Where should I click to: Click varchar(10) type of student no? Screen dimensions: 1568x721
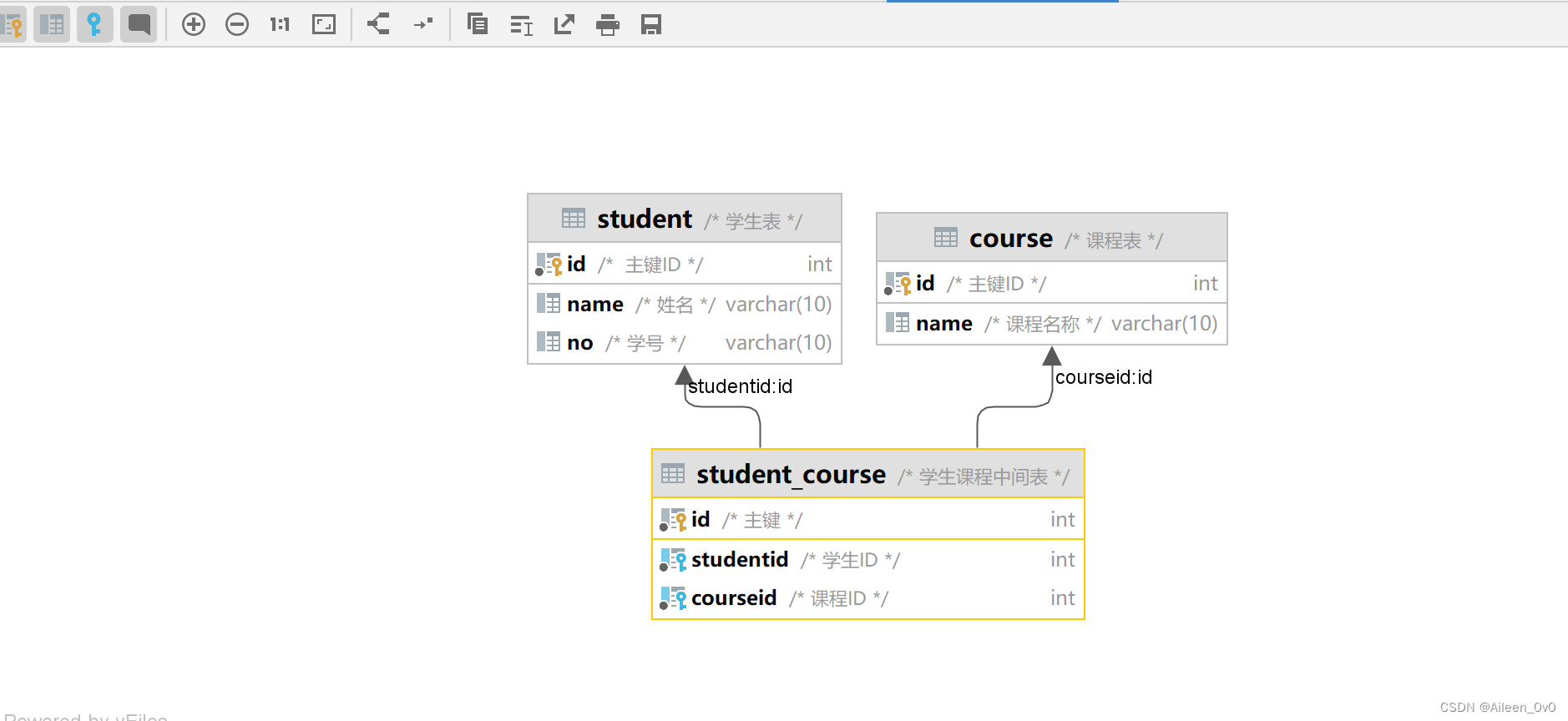(x=778, y=343)
